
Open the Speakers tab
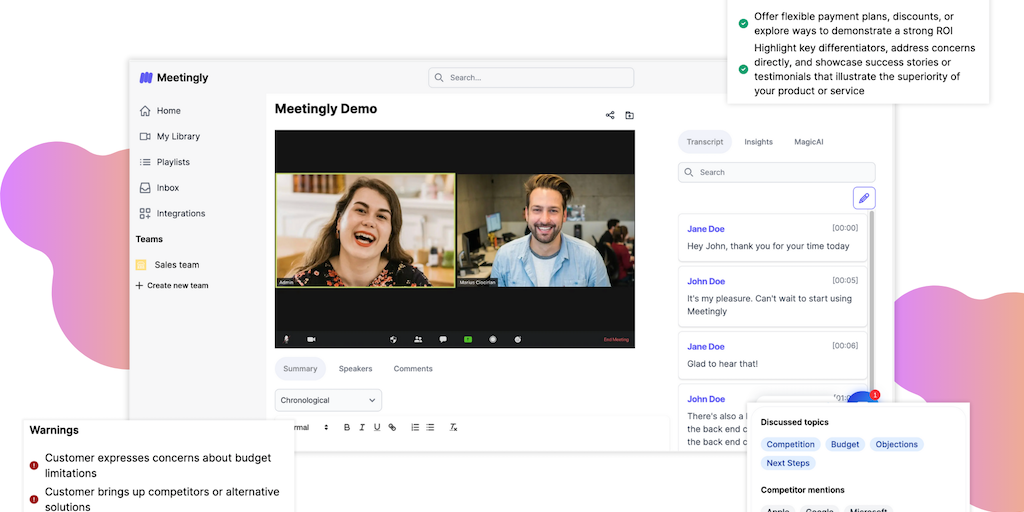tap(355, 369)
